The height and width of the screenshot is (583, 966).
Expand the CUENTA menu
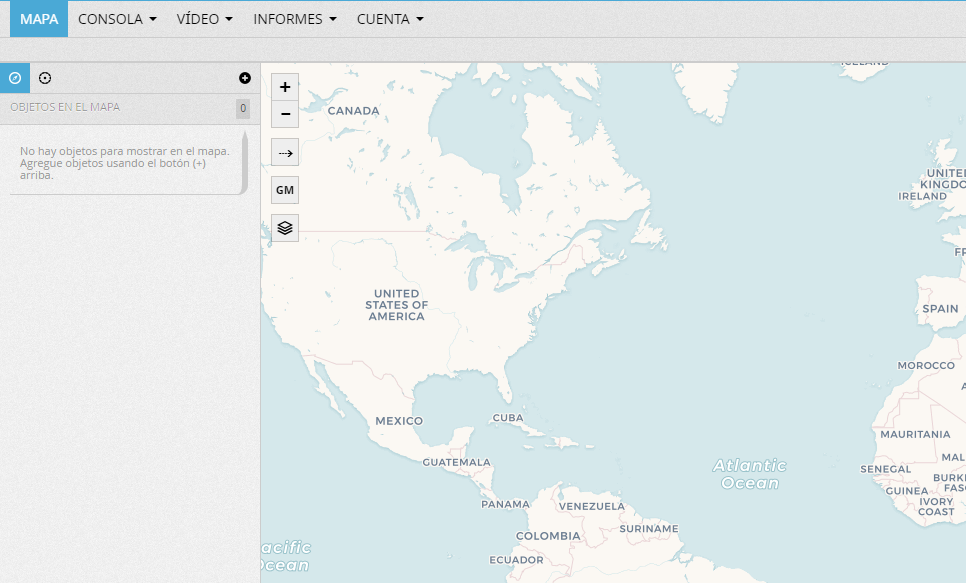[x=390, y=19]
